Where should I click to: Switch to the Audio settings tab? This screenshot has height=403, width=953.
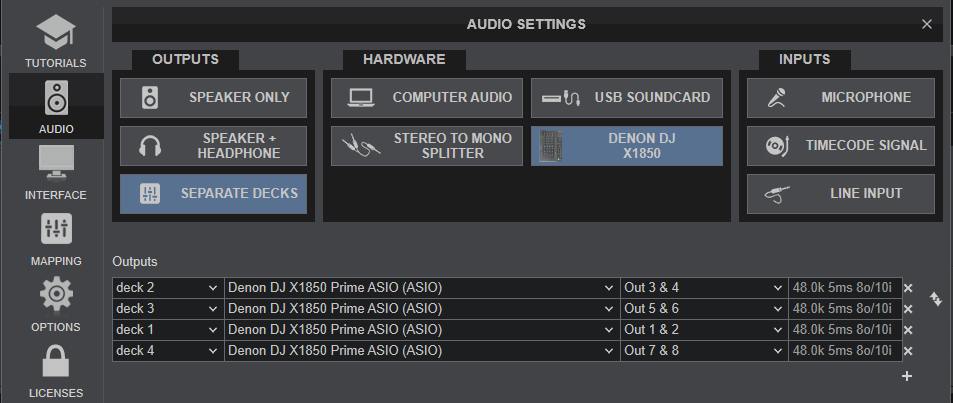(55, 106)
